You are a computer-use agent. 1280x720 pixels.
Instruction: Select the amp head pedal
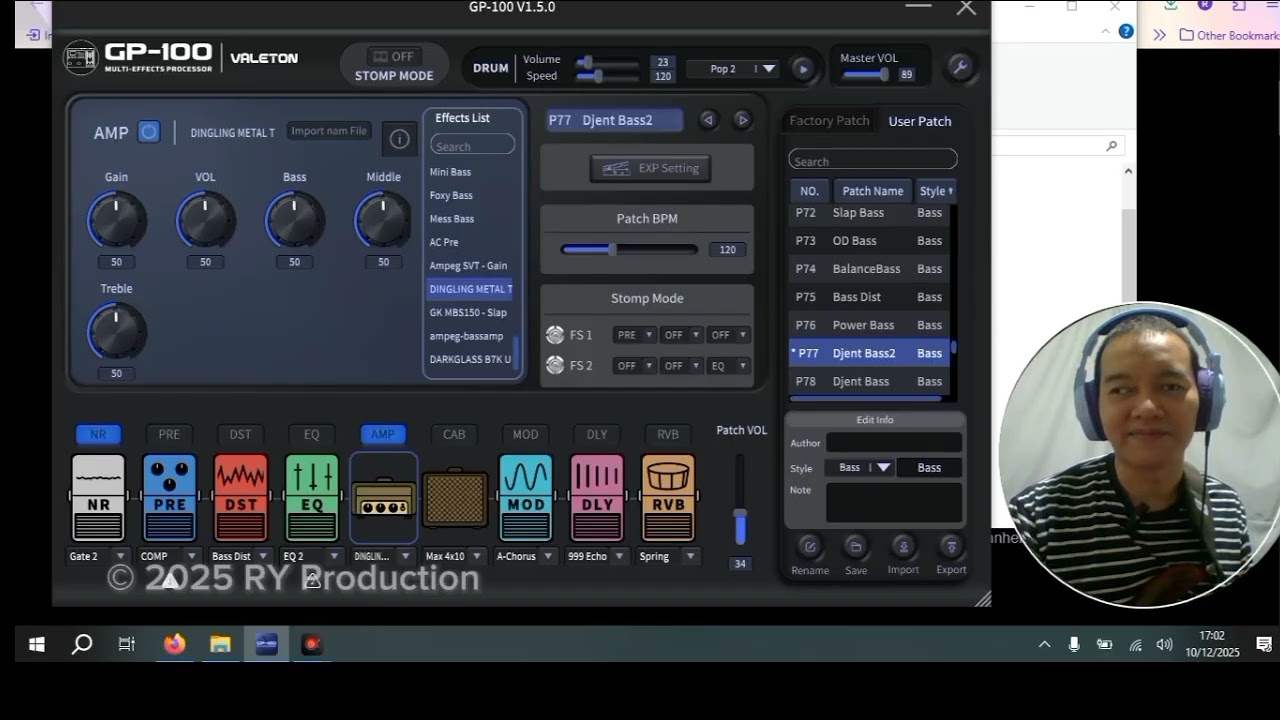(x=383, y=498)
